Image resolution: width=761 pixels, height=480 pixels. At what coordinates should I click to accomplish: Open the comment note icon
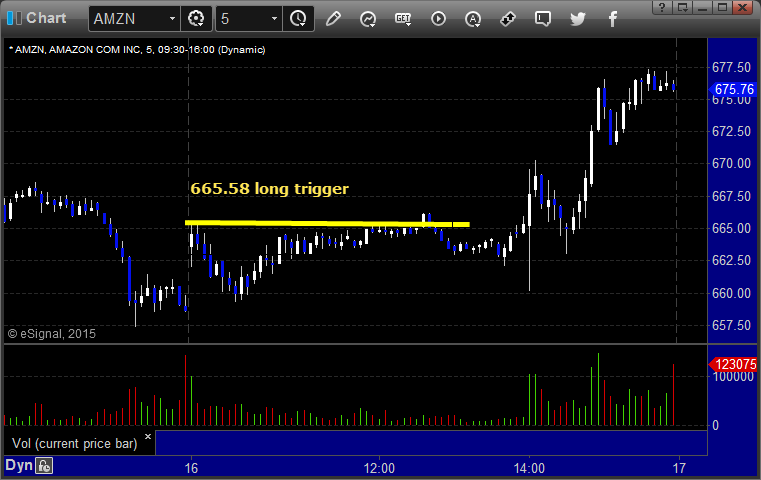point(543,19)
